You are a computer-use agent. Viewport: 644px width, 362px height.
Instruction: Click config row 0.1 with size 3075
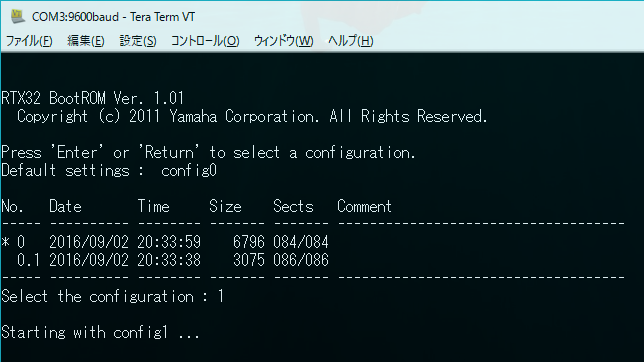172,260
